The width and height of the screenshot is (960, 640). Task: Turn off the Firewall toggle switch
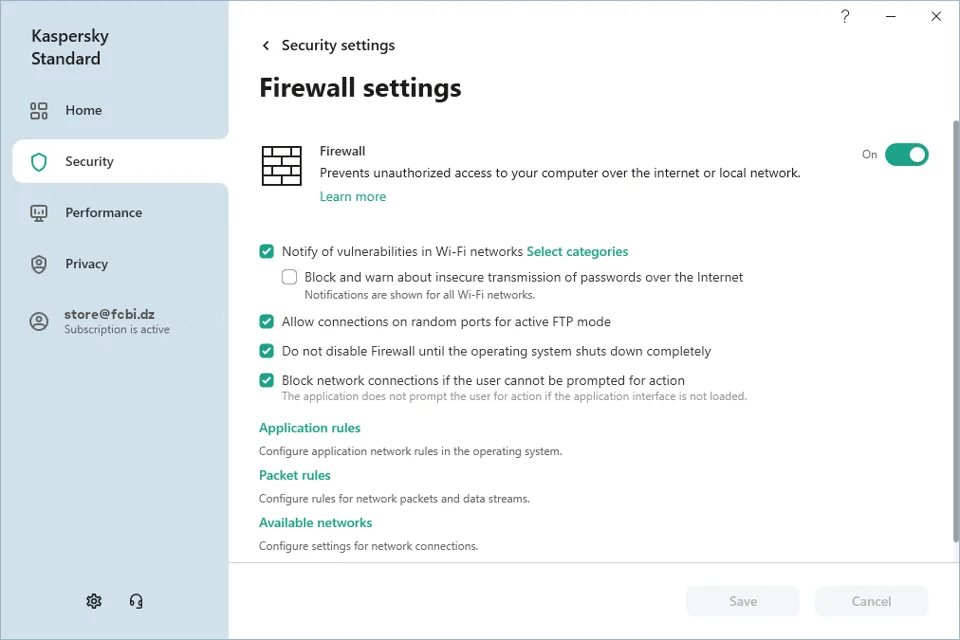pos(906,155)
